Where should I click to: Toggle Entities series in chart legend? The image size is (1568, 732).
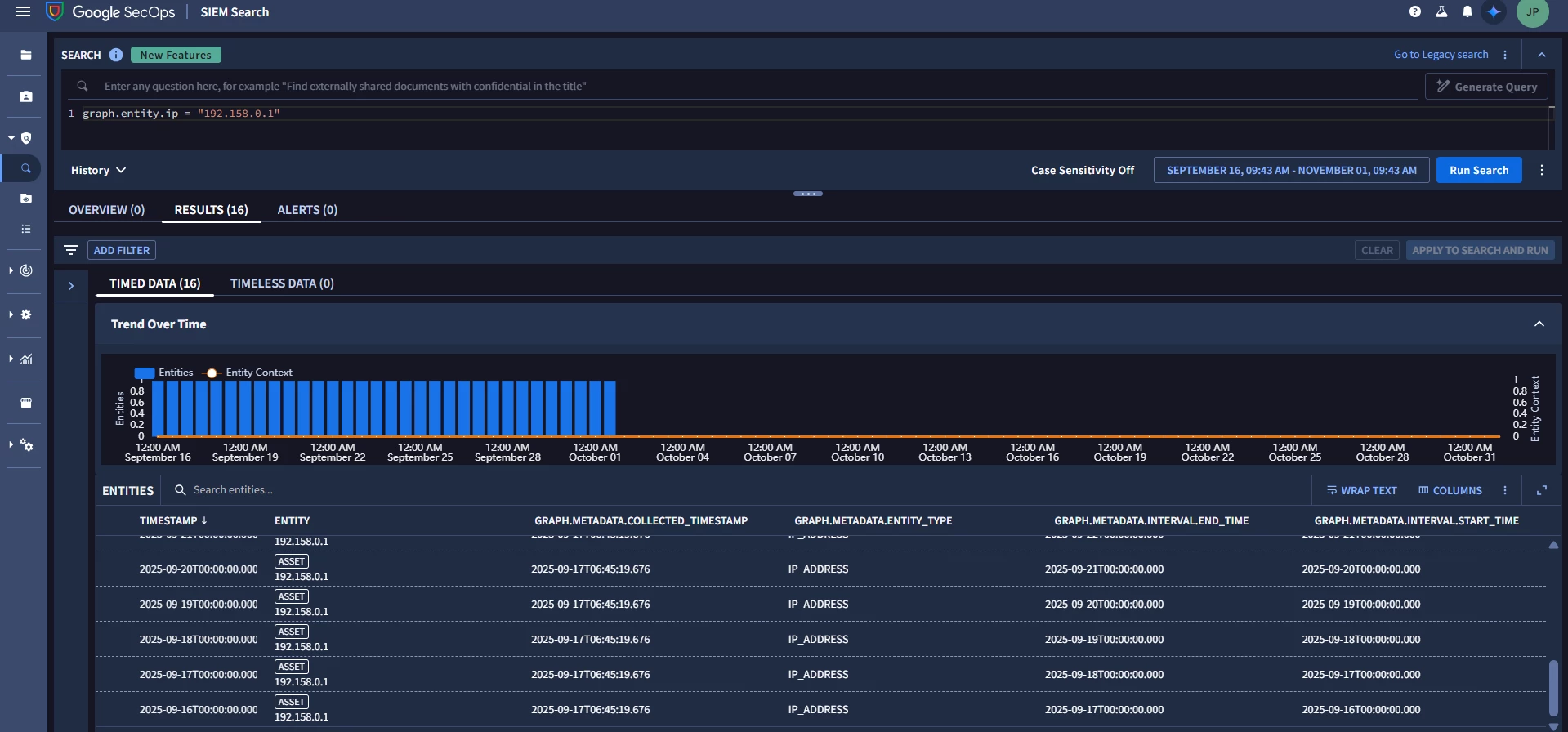tap(163, 373)
